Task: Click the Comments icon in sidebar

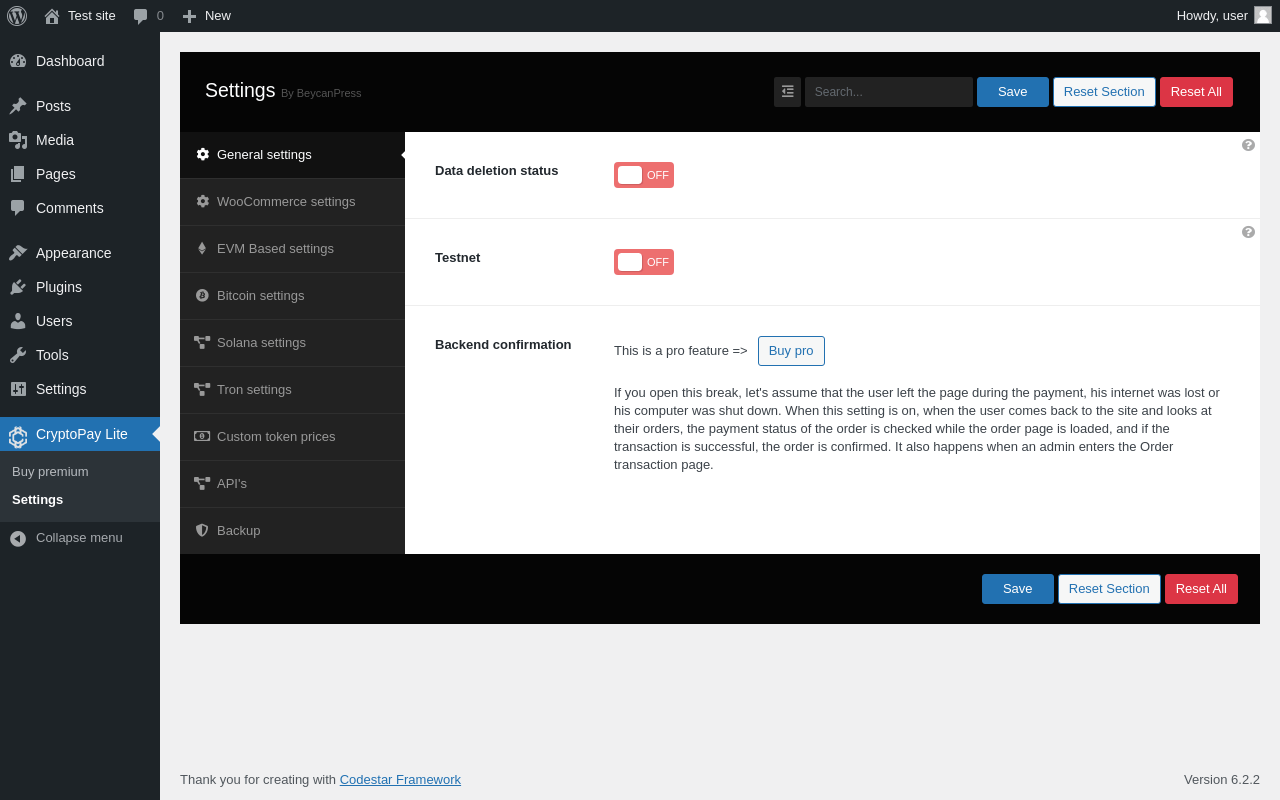Action: [x=18, y=208]
